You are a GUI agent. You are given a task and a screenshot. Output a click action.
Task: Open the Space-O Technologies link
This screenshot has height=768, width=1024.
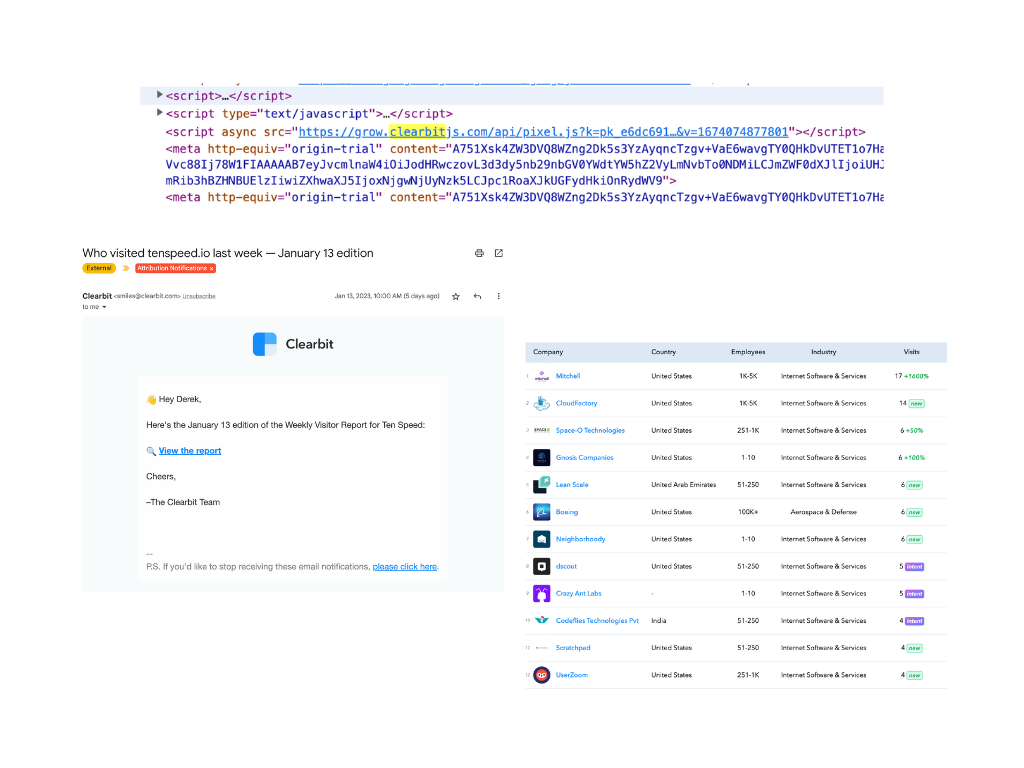point(590,430)
